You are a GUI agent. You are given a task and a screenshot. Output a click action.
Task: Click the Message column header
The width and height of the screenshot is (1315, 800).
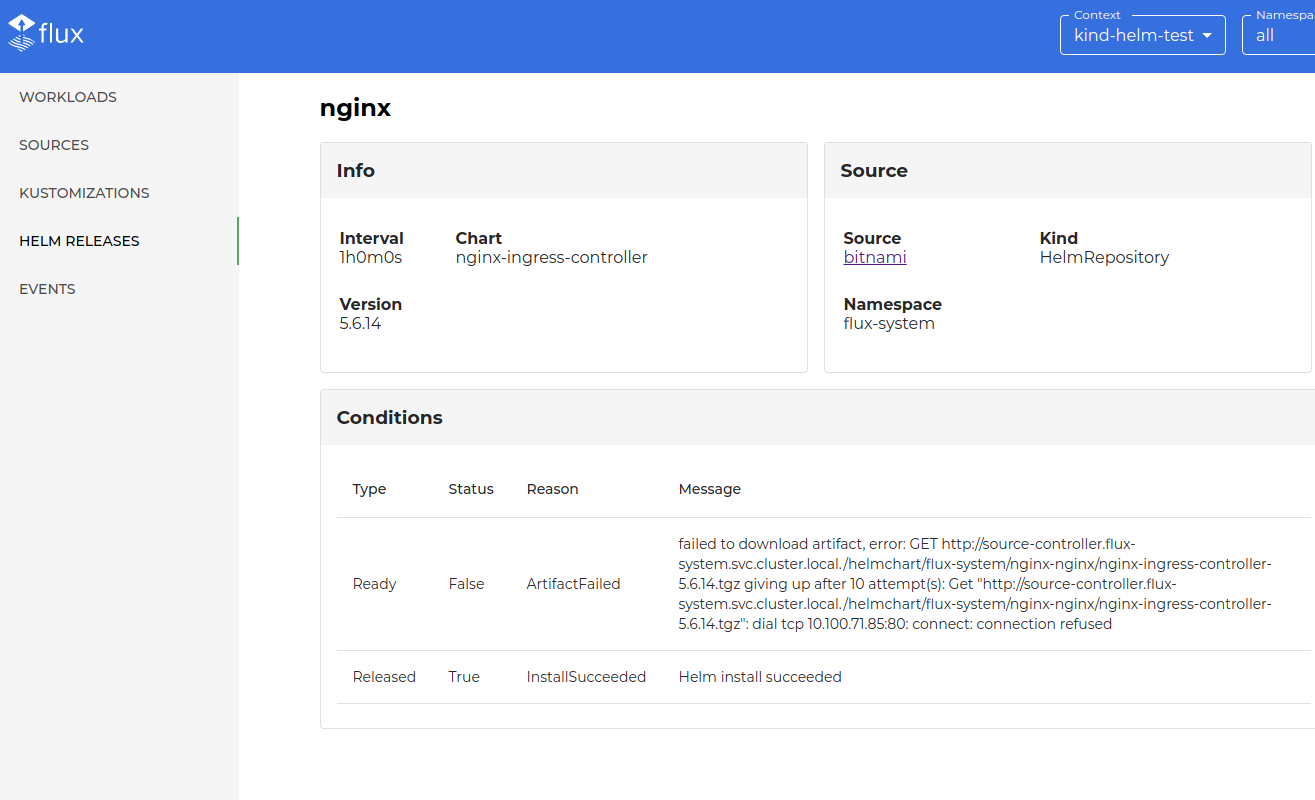tap(710, 489)
